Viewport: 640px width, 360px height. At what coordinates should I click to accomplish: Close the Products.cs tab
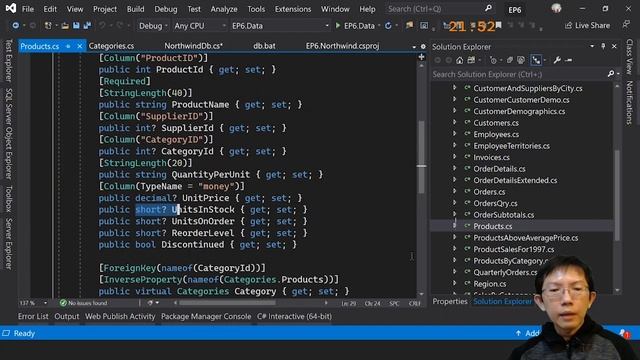click(x=80, y=46)
